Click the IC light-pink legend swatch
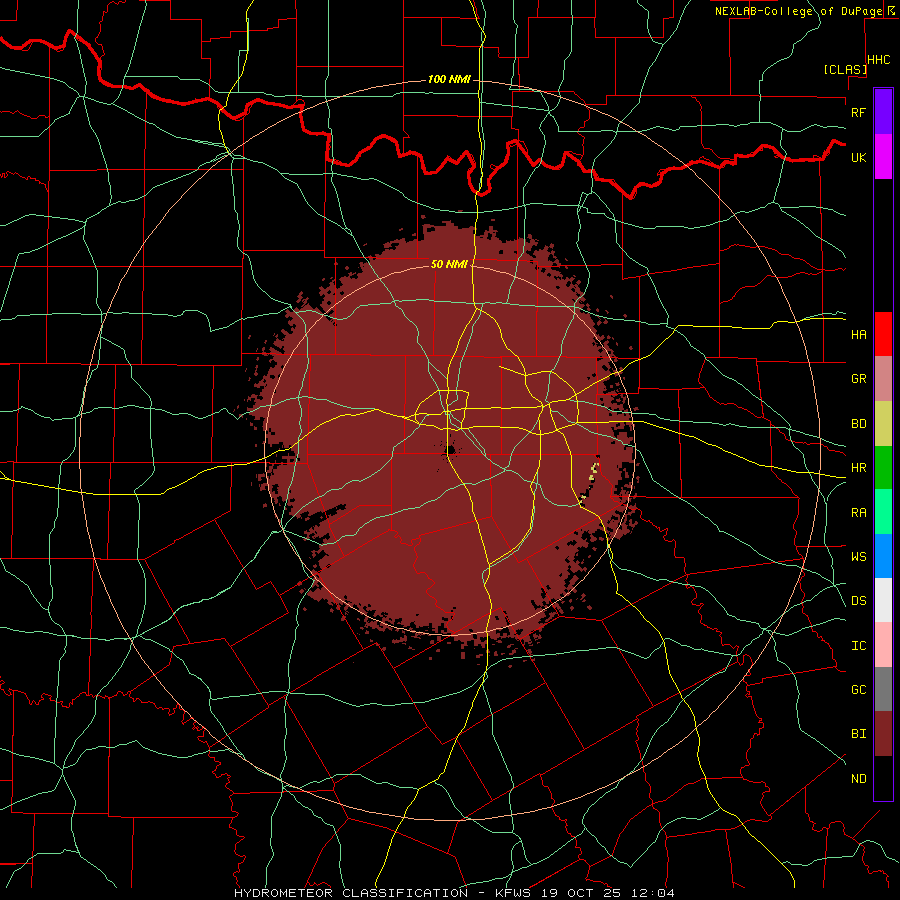Image resolution: width=900 pixels, height=900 pixels. (x=883, y=645)
